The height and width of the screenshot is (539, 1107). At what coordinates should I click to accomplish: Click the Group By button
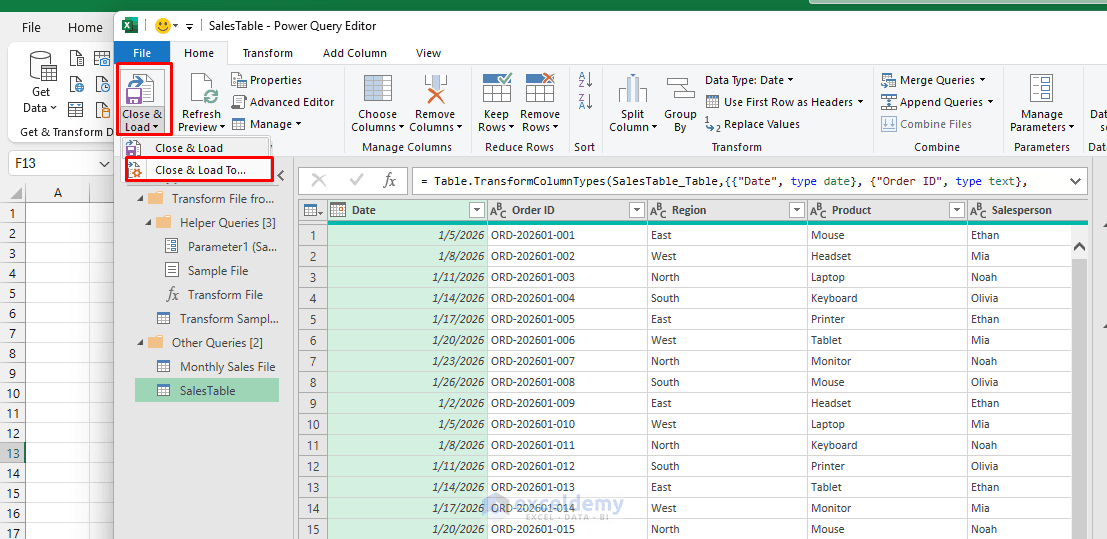[680, 103]
